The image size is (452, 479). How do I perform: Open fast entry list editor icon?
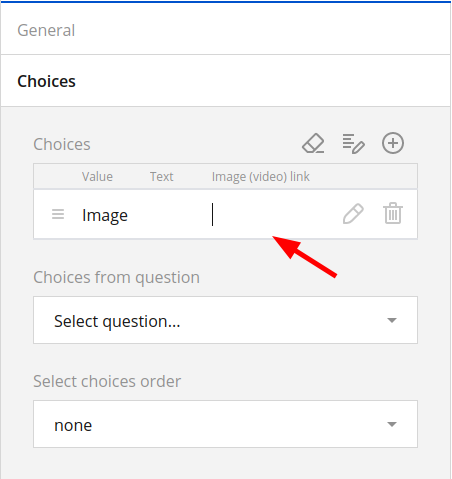click(353, 143)
